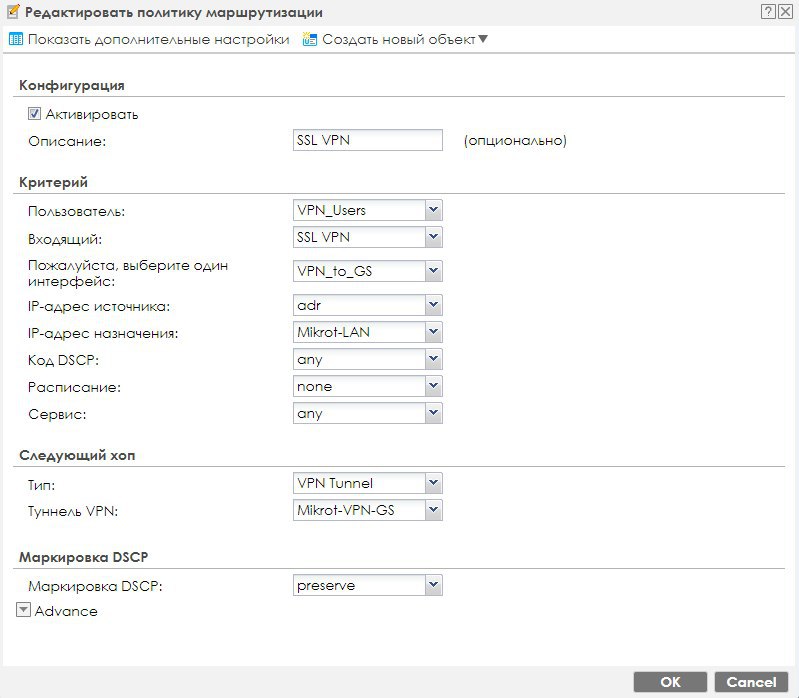Screen dimensions: 799x698
Task: Click Показать дополнительные настройки link
Action: pyautogui.click(x=158, y=40)
